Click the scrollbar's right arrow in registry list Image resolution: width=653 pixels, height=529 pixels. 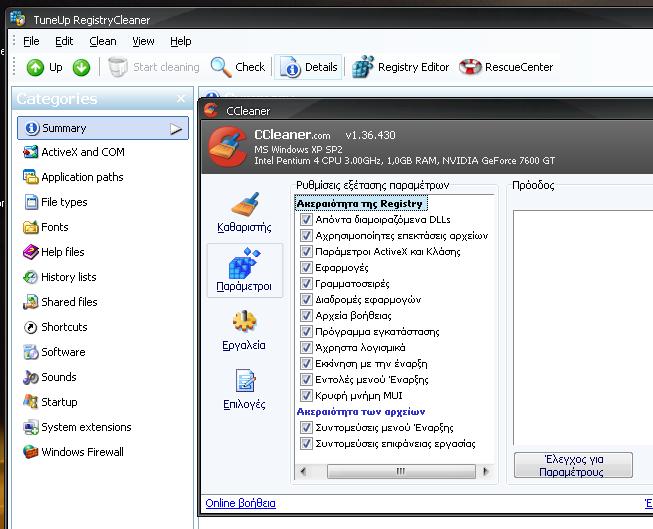click(x=485, y=472)
